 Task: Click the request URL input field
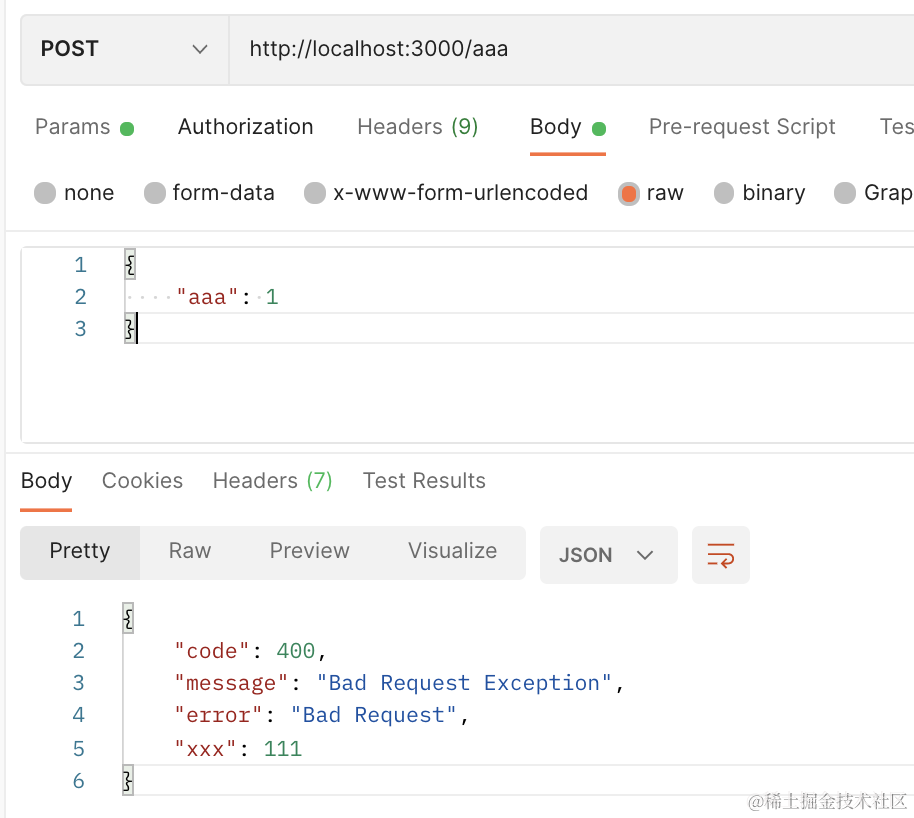coord(570,49)
